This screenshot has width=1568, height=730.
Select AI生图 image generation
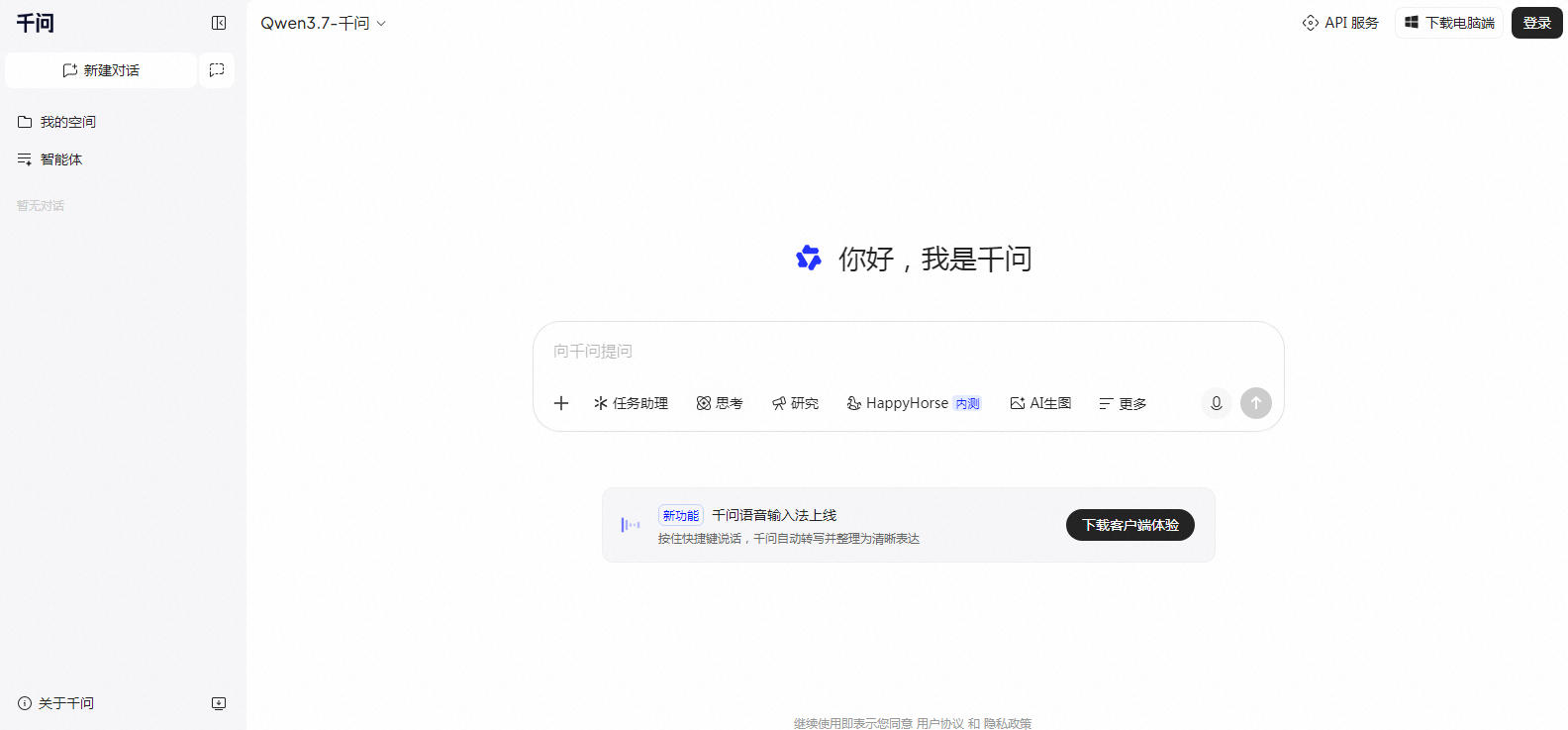pos(1040,403)
